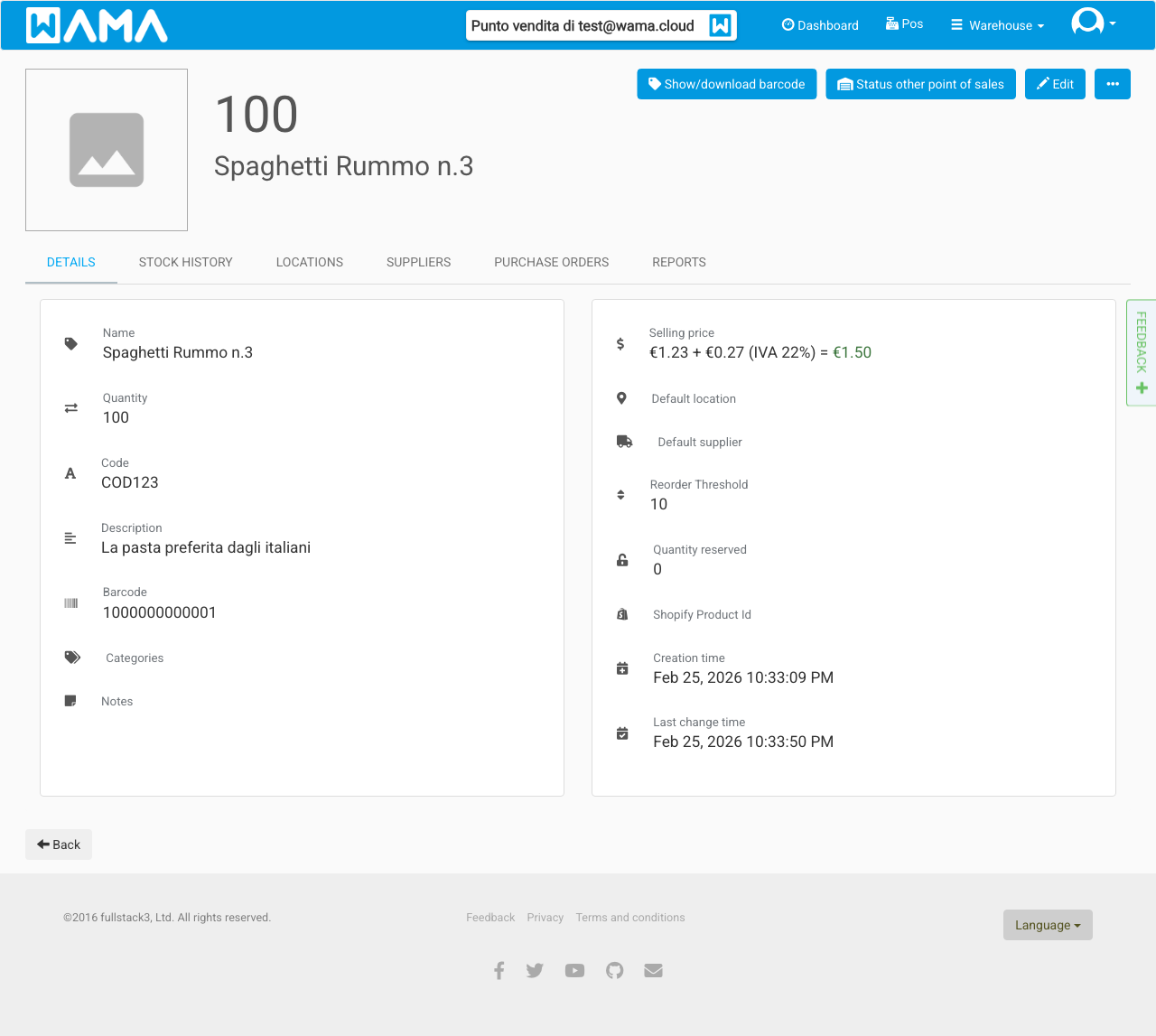Open the Dashboard from the top navigation
The image size is (1156, 1036).
(819, 25)
